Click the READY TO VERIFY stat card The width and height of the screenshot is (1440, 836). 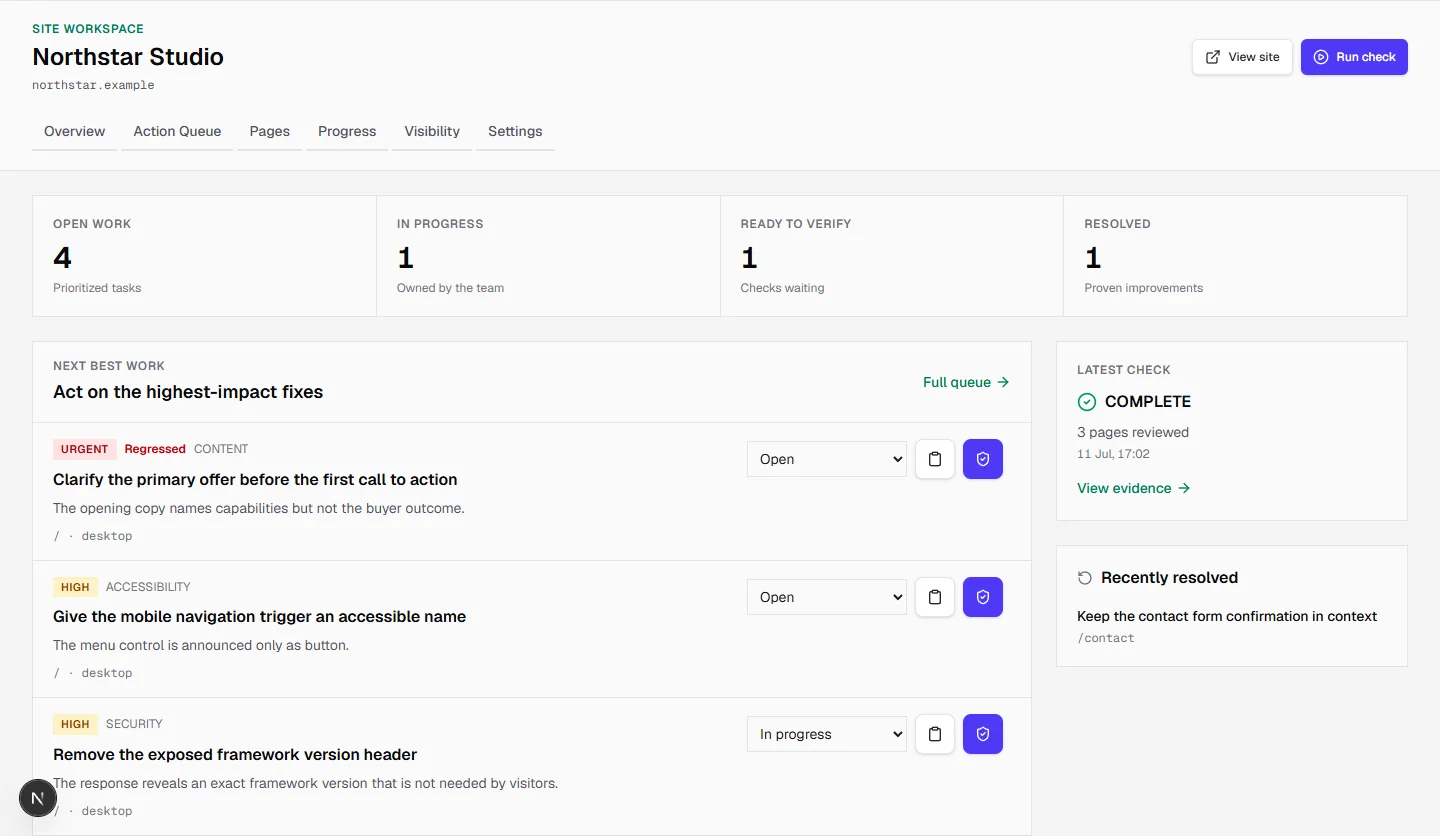(x=892, y=256)
